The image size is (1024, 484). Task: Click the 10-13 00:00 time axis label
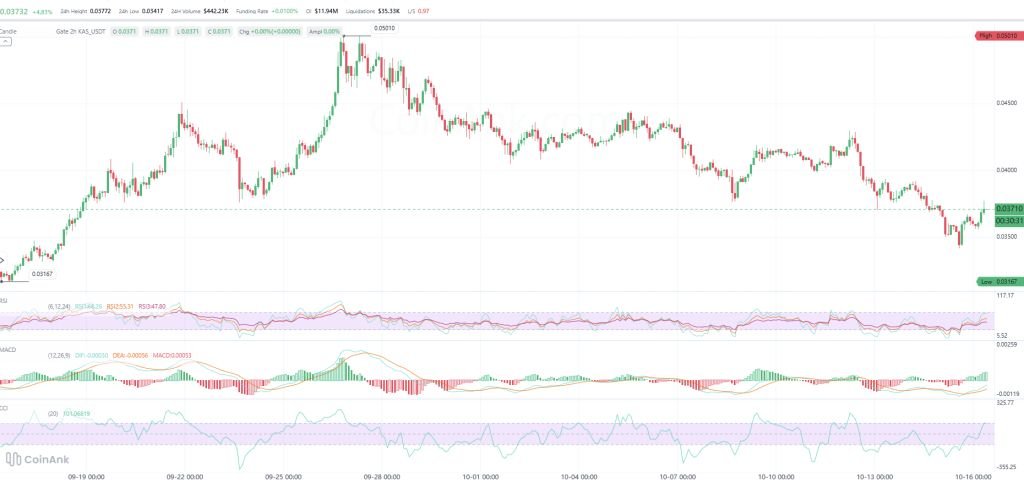click(x=874, y=477)
